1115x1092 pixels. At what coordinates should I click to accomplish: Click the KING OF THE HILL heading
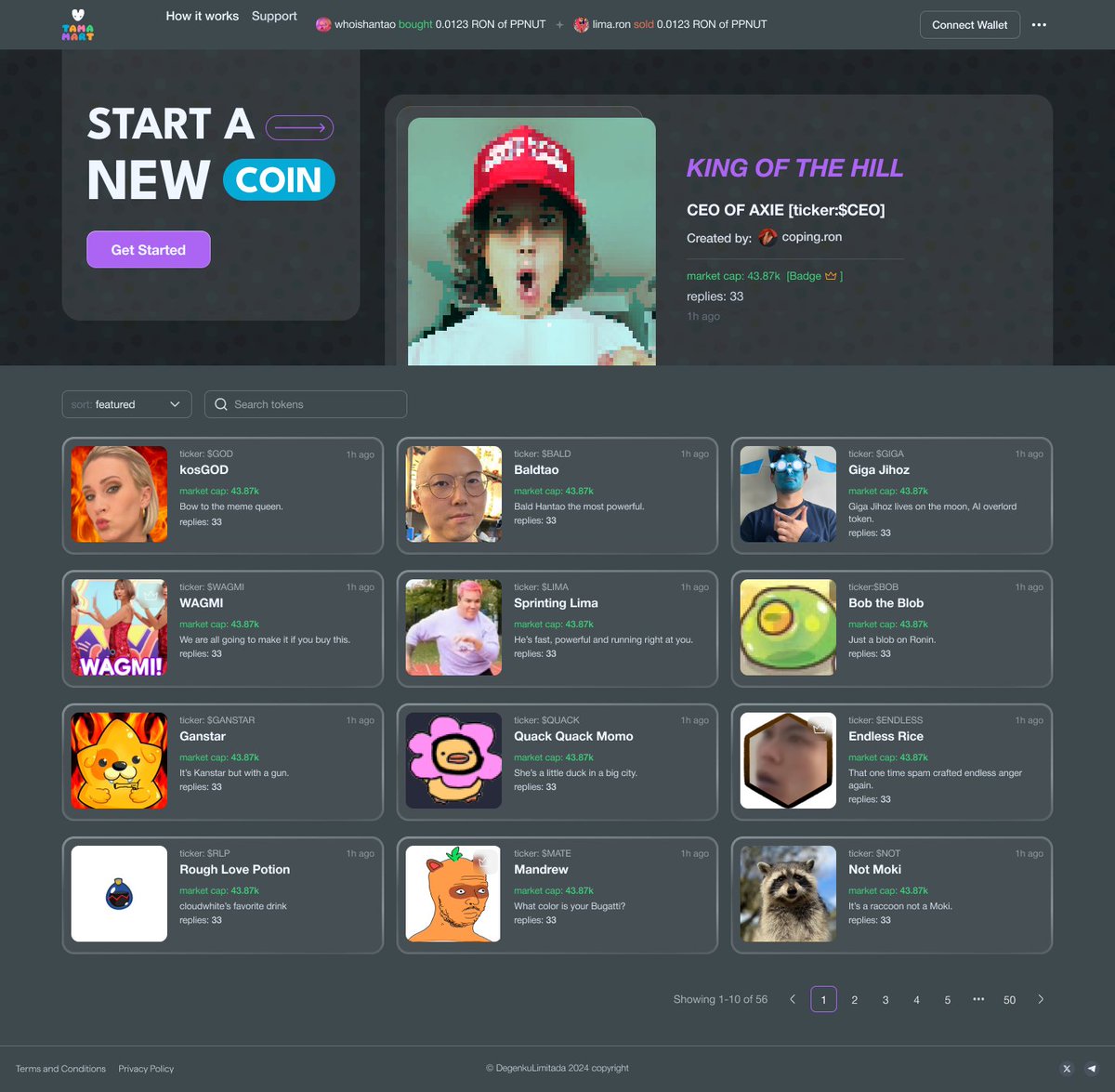point(794,168)
